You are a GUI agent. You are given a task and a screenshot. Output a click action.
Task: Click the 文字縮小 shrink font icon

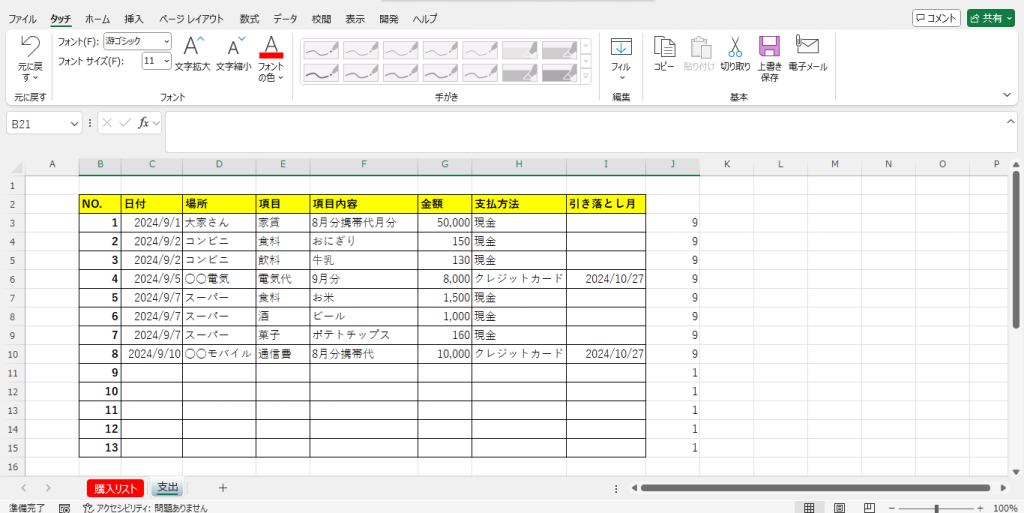pyautogui.click(x=236, y=46)
